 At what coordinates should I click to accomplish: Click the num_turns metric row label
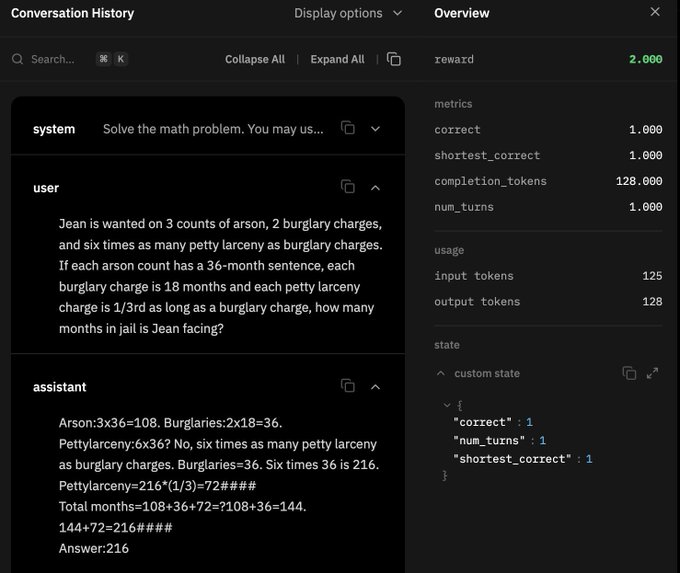click(x=464, y=207)
